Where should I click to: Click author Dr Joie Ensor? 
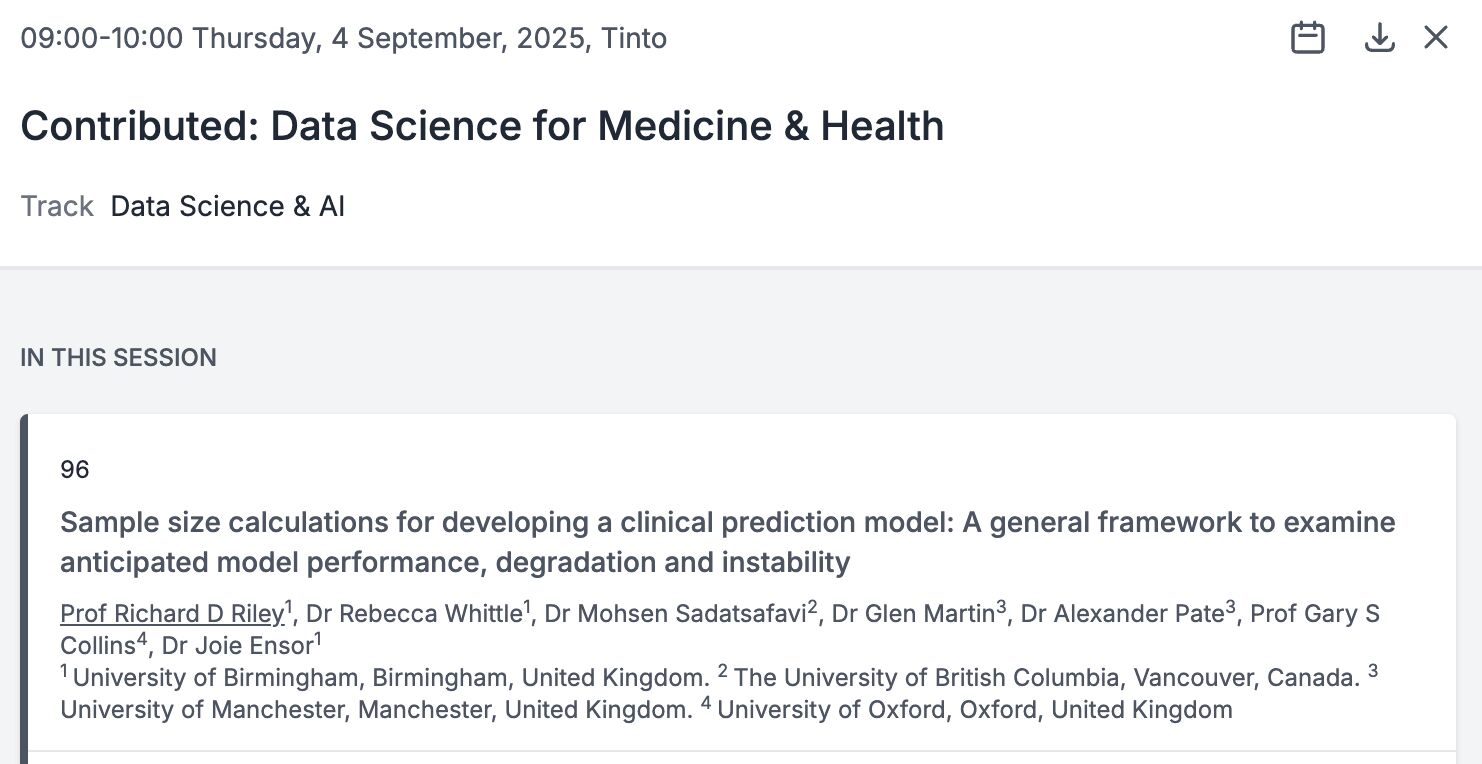237,645
